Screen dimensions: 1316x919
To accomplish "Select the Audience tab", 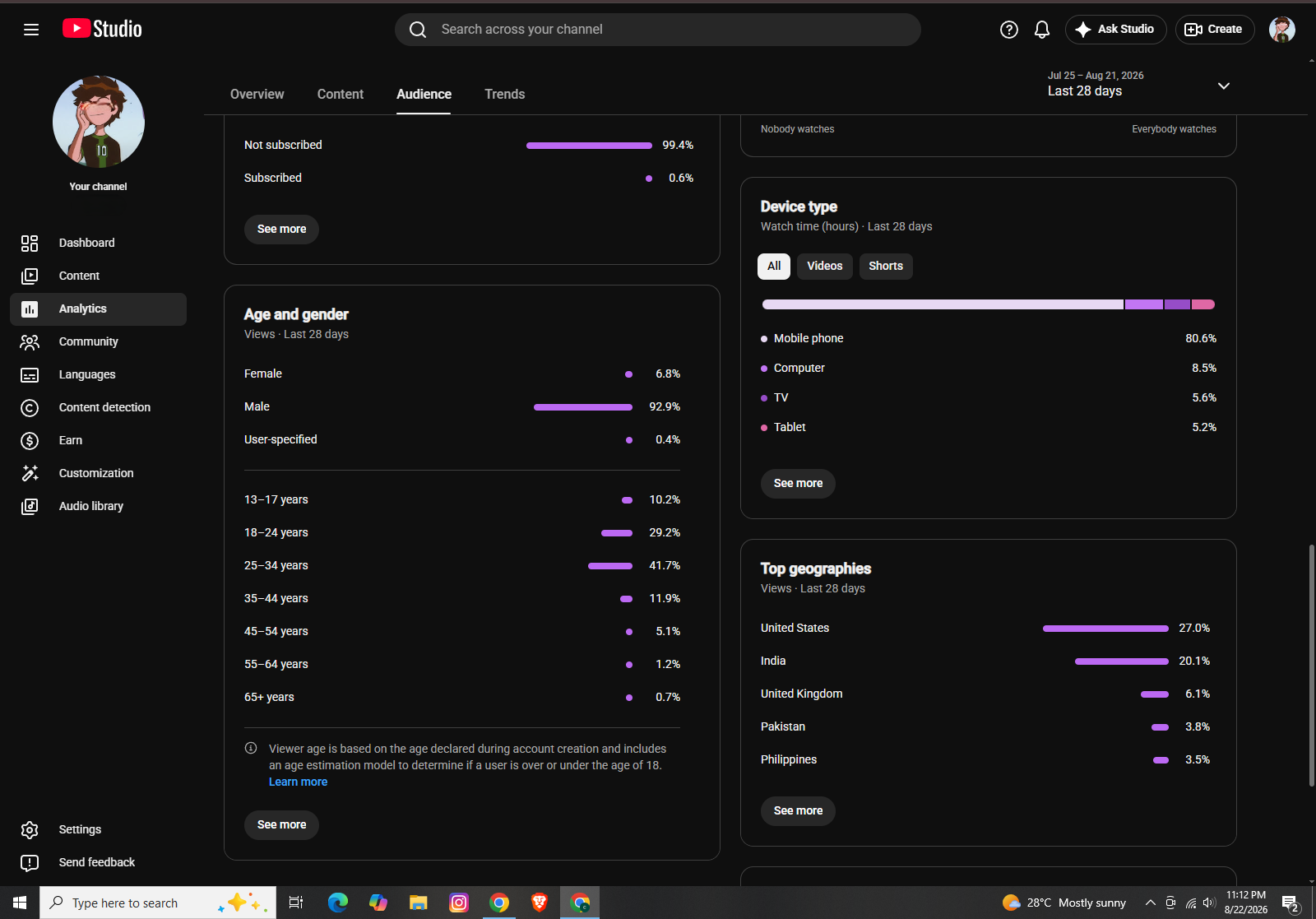I will coord(424,94).
